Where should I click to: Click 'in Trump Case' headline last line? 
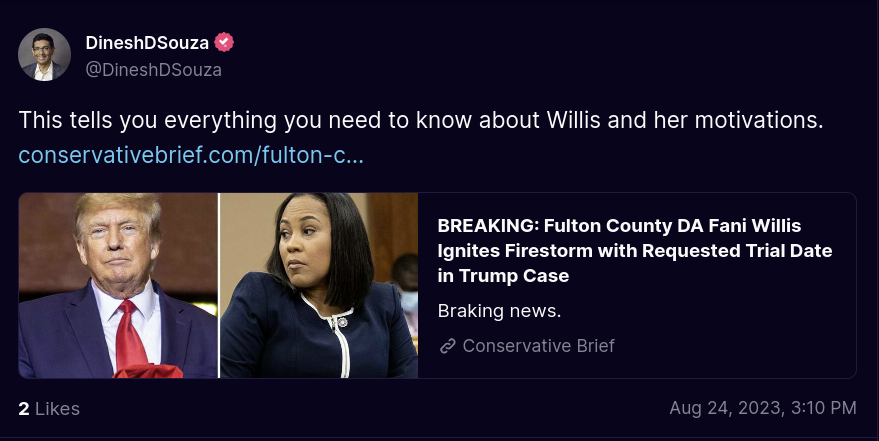(x=503, y=276)
